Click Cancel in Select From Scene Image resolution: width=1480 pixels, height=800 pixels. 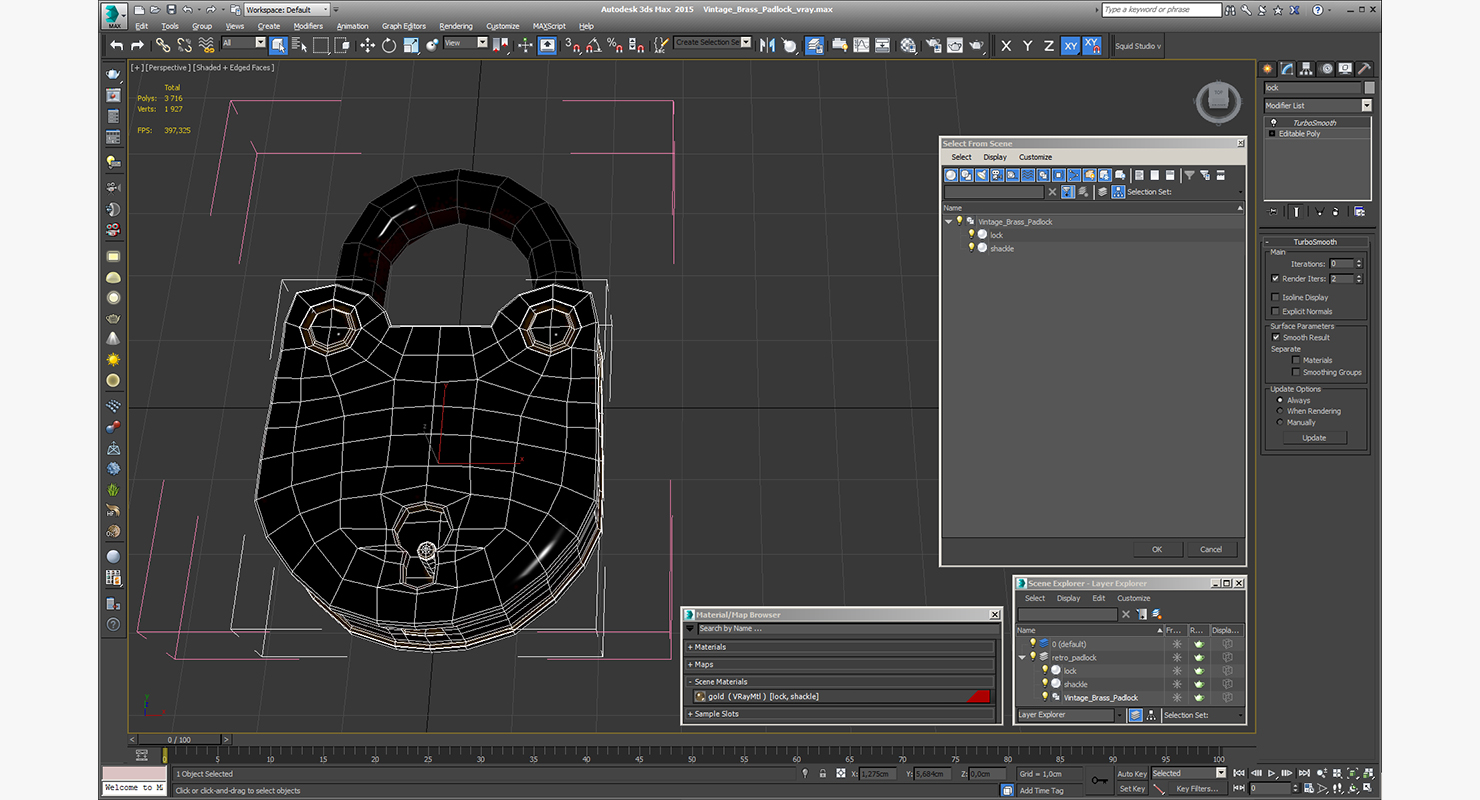click(1211, 549)
